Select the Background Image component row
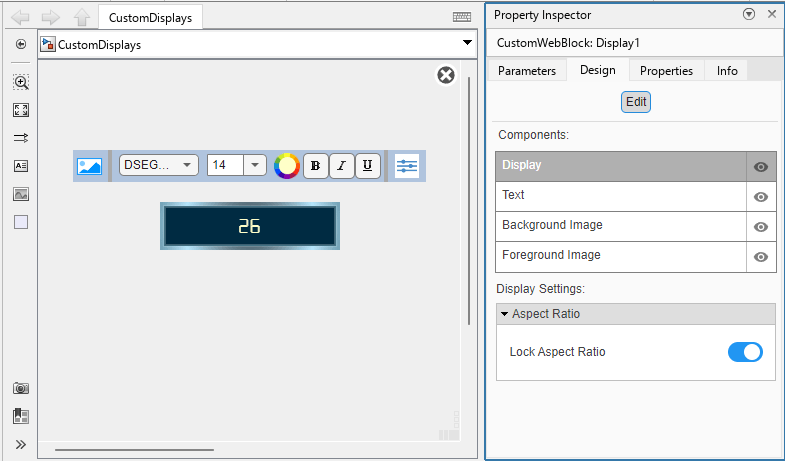785x461 pixels. pyautogui.click(x=621, y=227)
